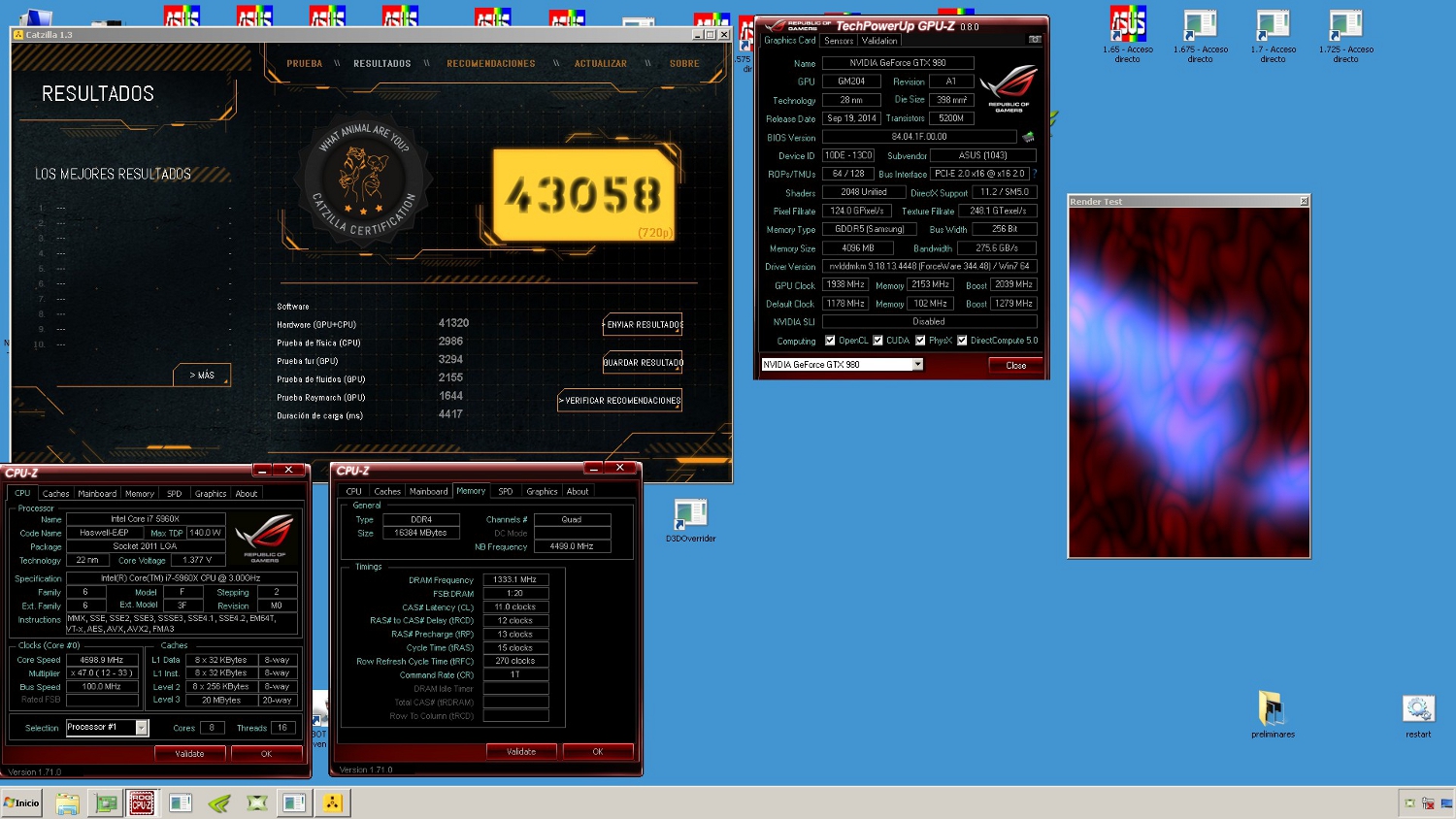Click OK in the CPU-Z CPU window
This screenshot has height=819, width=1456.
pos(266,754)
